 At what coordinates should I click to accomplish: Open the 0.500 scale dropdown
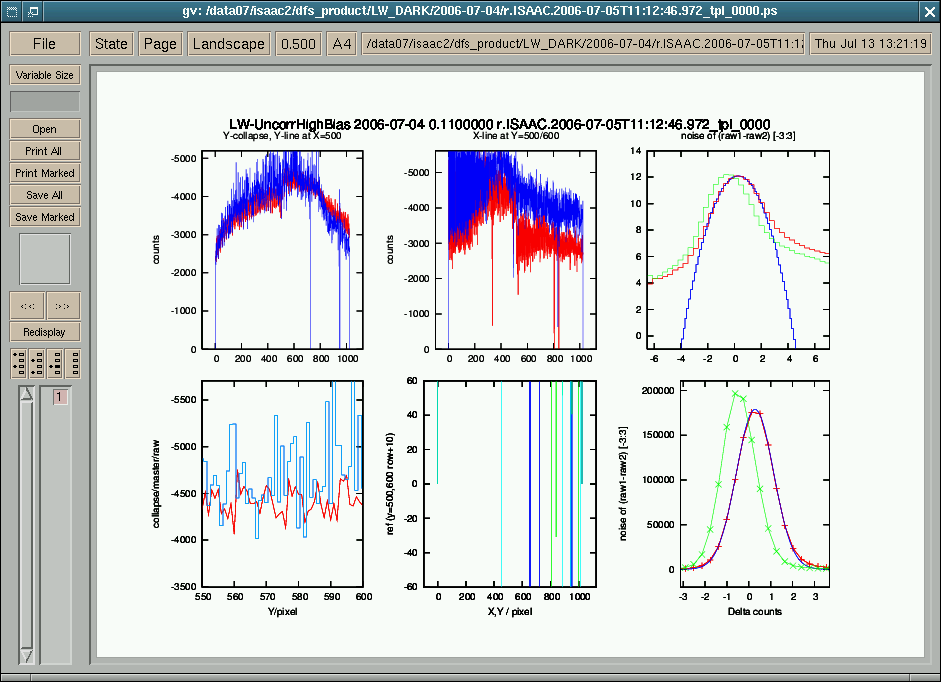click(x=298, y=44)
